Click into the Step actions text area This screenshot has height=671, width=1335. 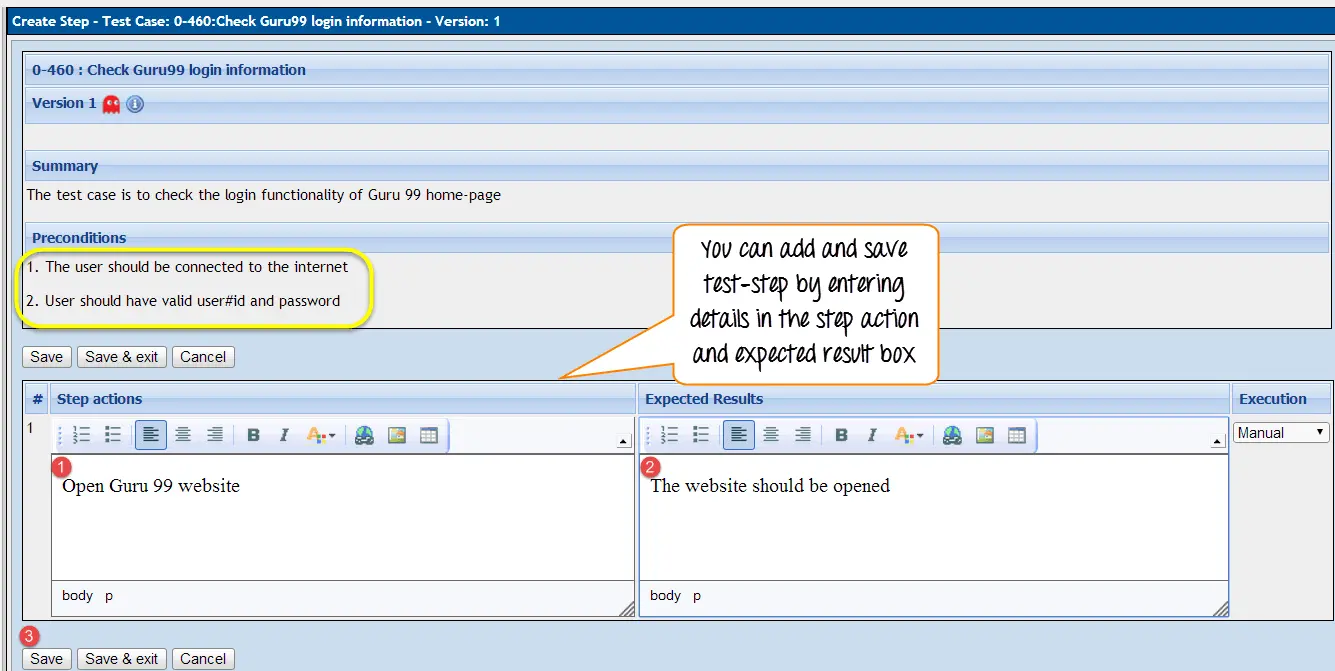tap(343, 518)
